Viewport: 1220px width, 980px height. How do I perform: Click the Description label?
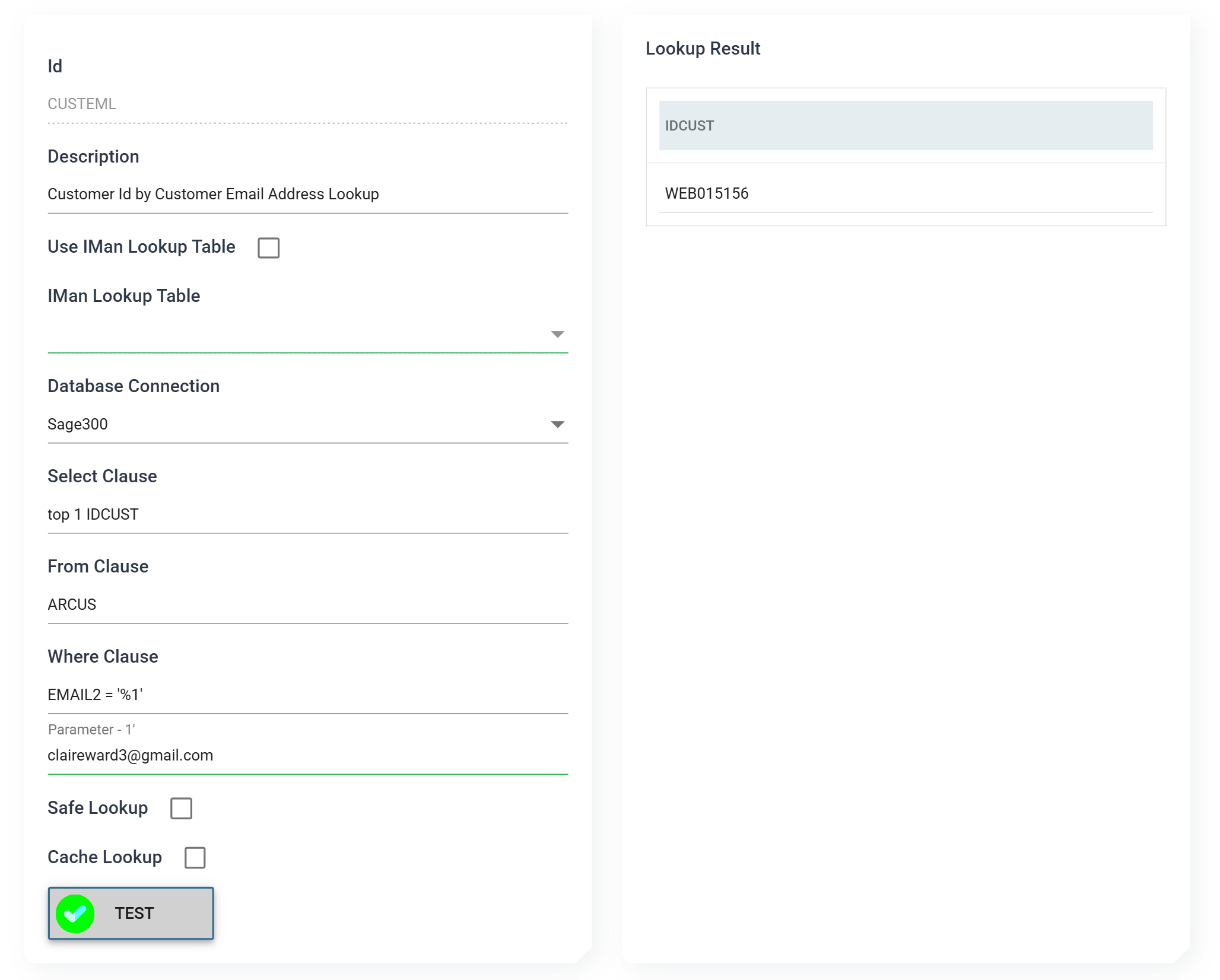pos(93,157)
